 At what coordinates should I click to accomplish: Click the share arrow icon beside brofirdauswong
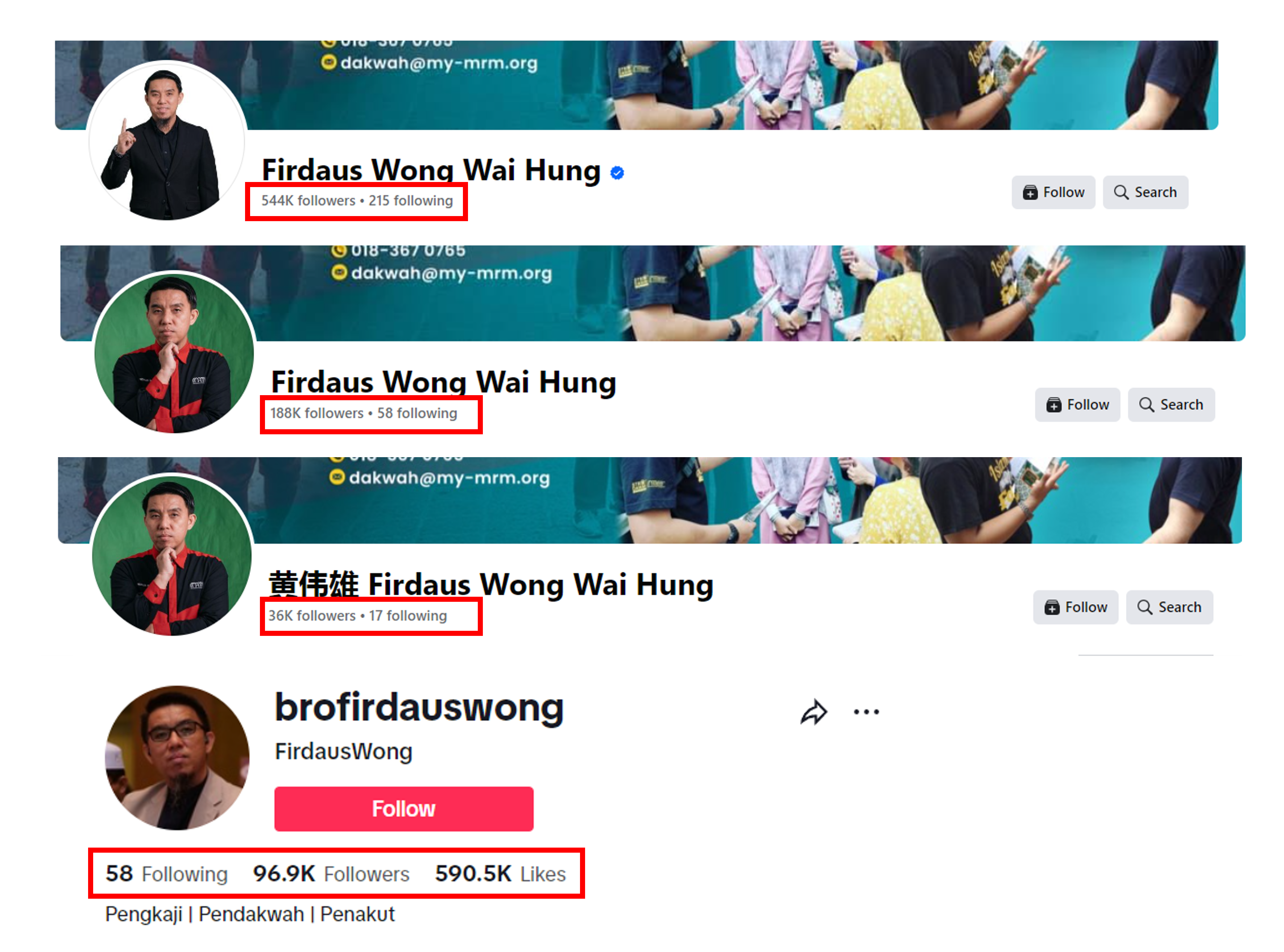pyautogui.click(x=814, y=712)
